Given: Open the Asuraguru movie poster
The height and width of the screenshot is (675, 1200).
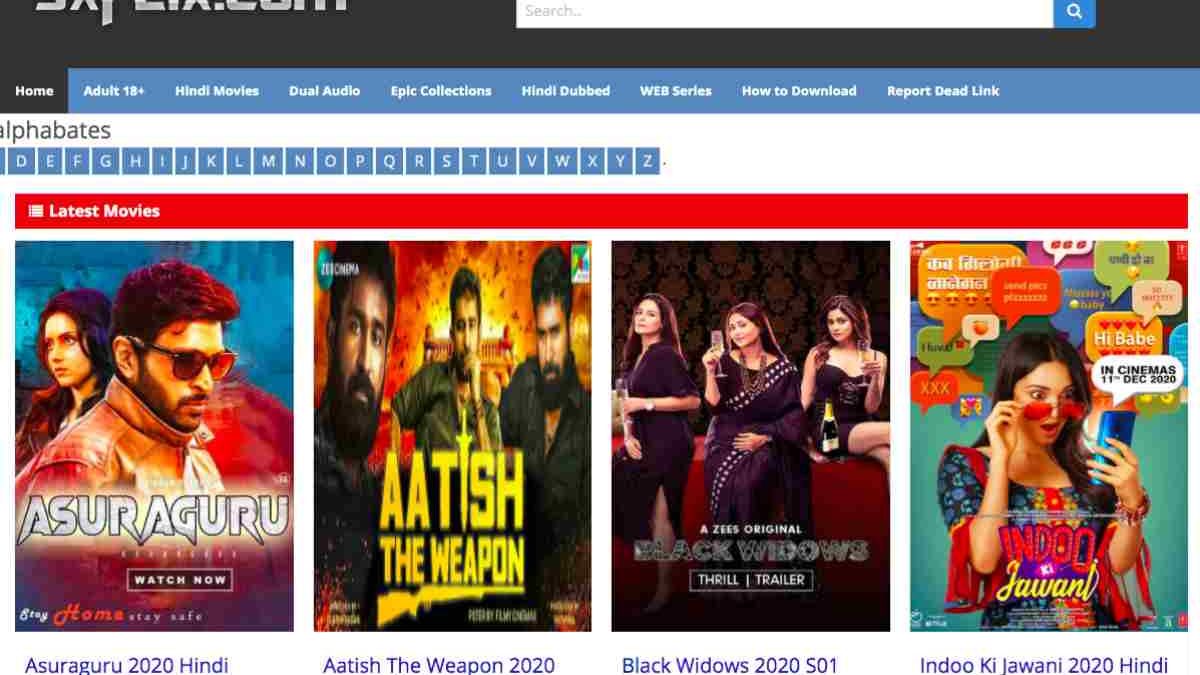Looking at the screenshot, I should point(154,436).
